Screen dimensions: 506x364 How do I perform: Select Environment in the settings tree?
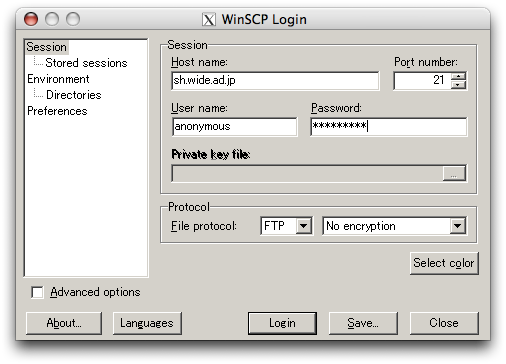[58, 79]
